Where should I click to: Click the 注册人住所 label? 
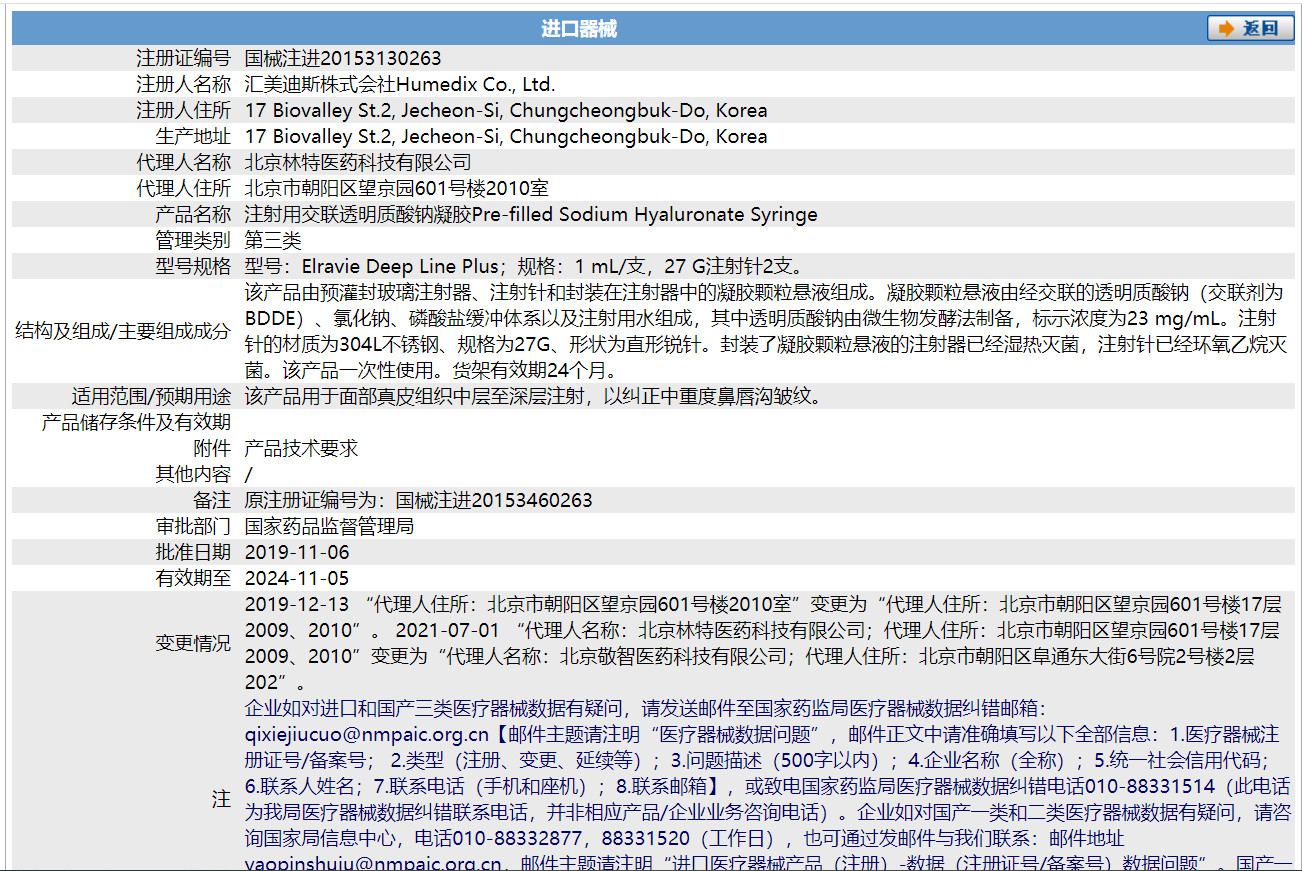click(183, 110)
